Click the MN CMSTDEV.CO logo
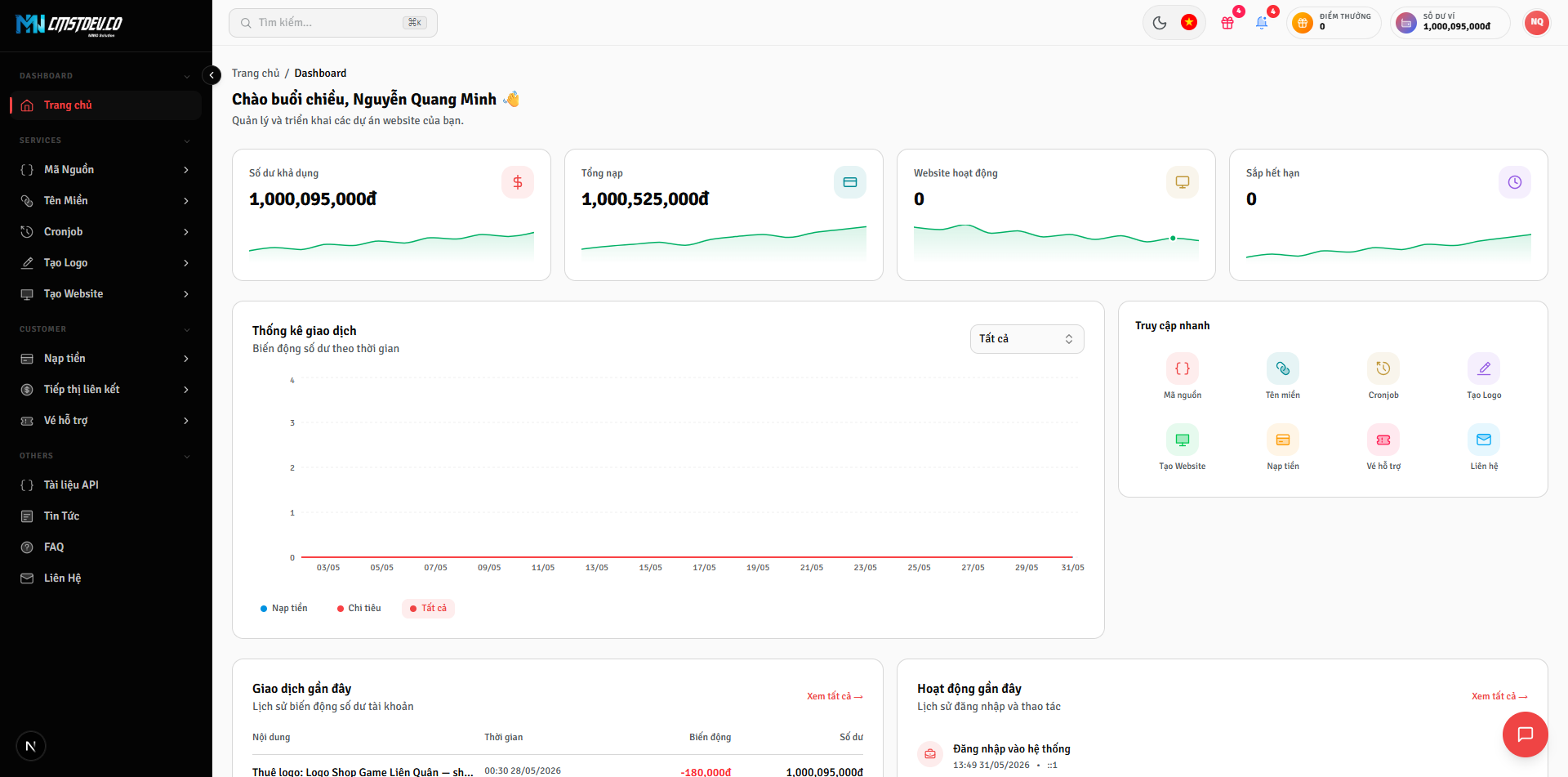Screen dimensions: 1568x777 click(69, 25)
